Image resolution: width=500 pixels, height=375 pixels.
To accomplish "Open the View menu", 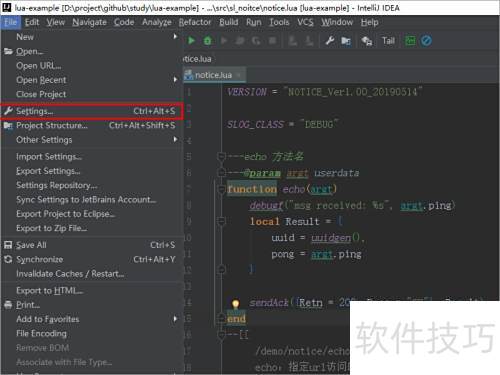I will point(56,22).
